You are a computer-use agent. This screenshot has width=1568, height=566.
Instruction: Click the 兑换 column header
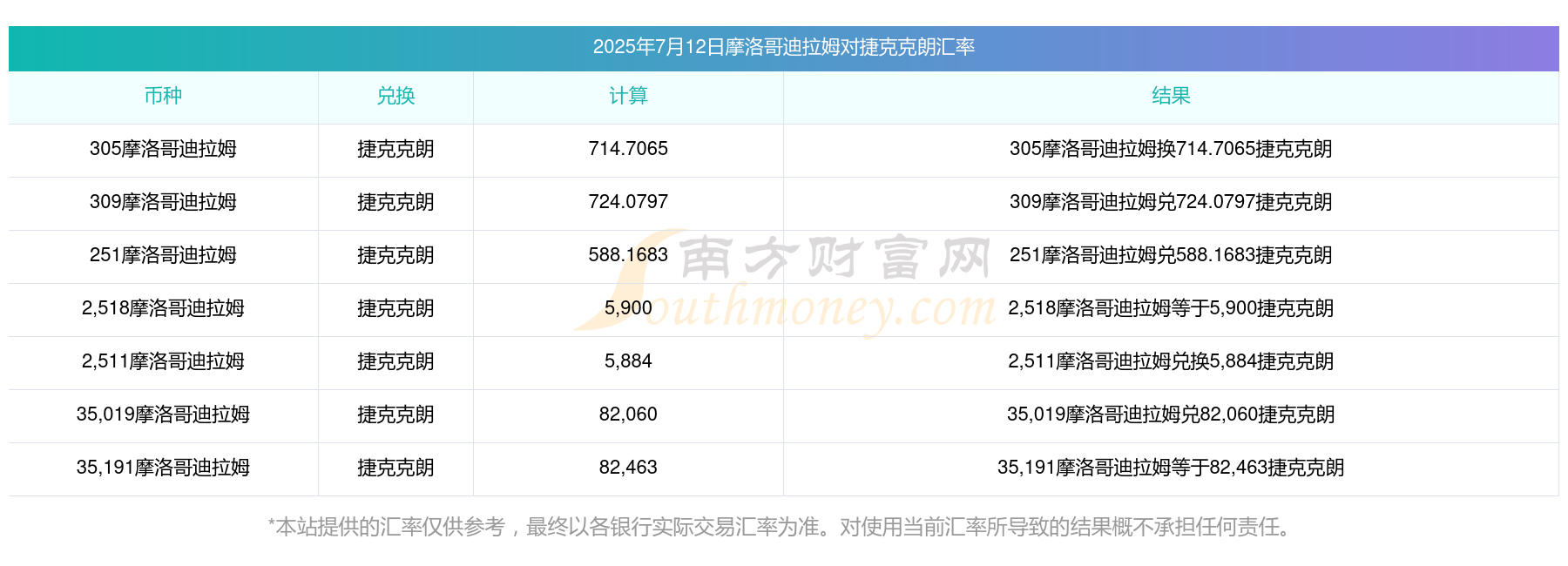(395, 96)
